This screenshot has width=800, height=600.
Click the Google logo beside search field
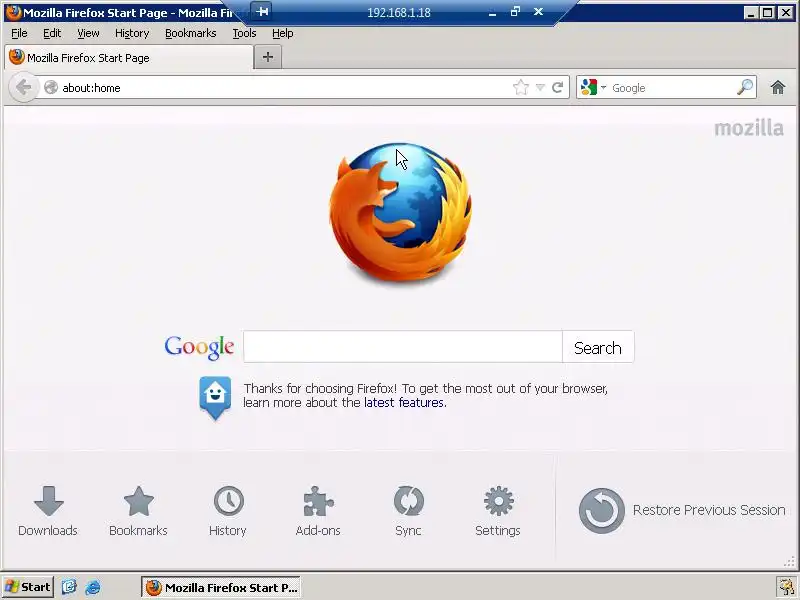(x=199, y=347)
